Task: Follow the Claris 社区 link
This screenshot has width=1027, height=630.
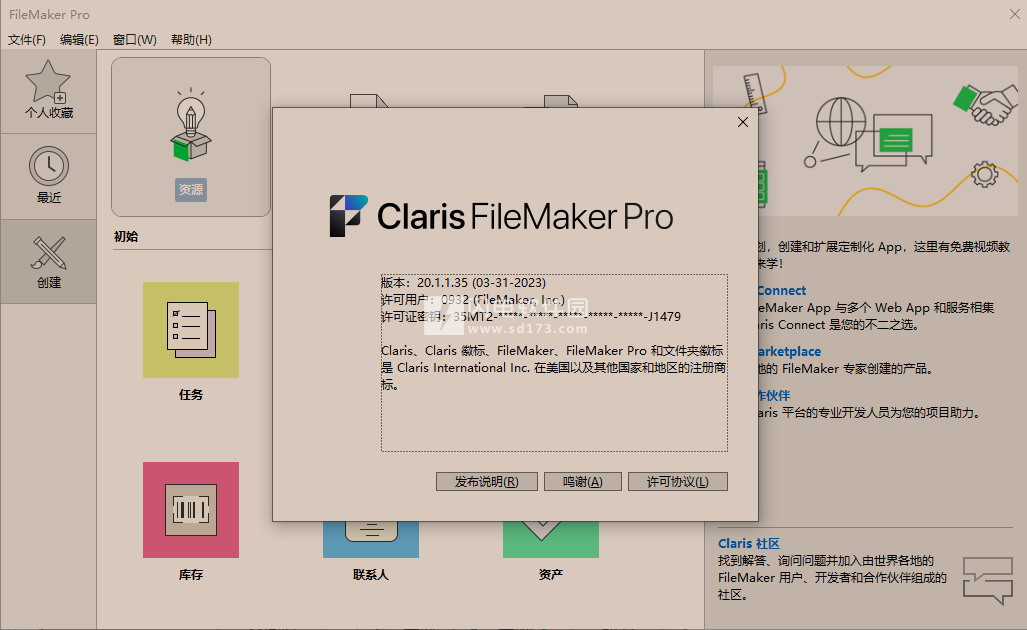Action: coord(749,544)
